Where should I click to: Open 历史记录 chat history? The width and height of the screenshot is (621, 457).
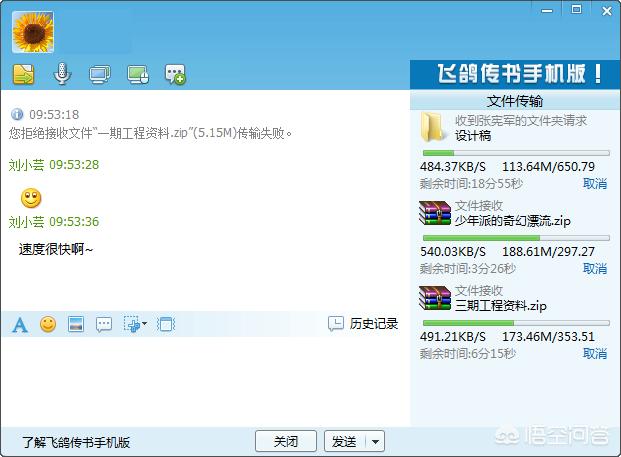click(363, 324)
